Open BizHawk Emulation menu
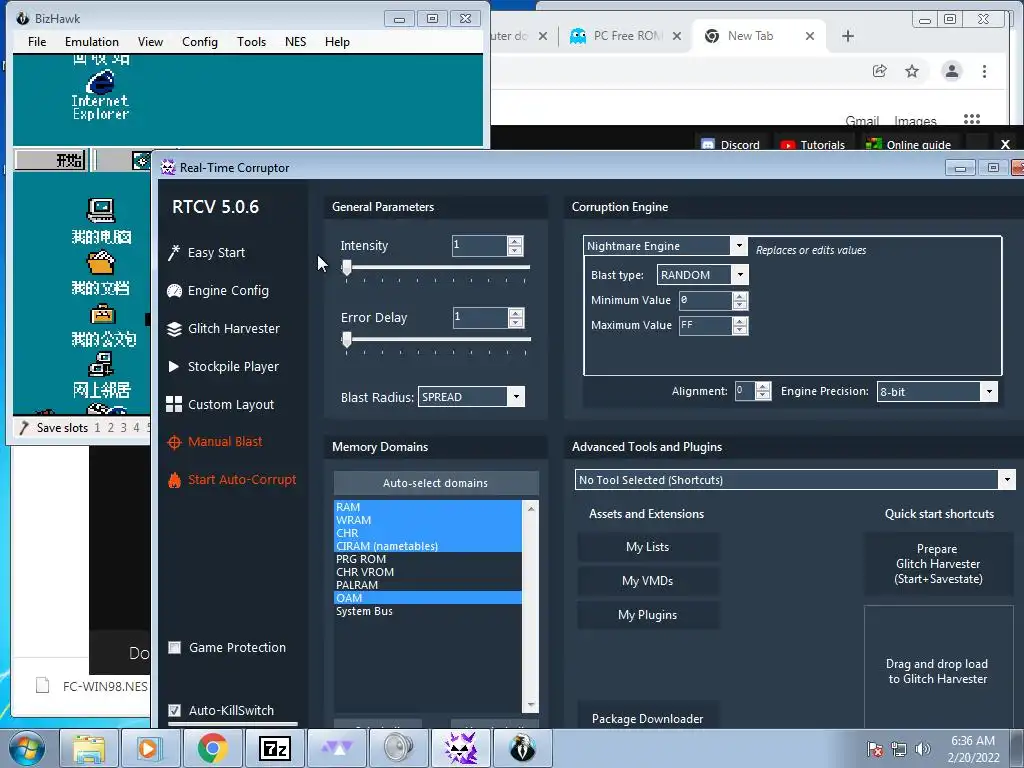1024x768 pixels. (91, 42)
